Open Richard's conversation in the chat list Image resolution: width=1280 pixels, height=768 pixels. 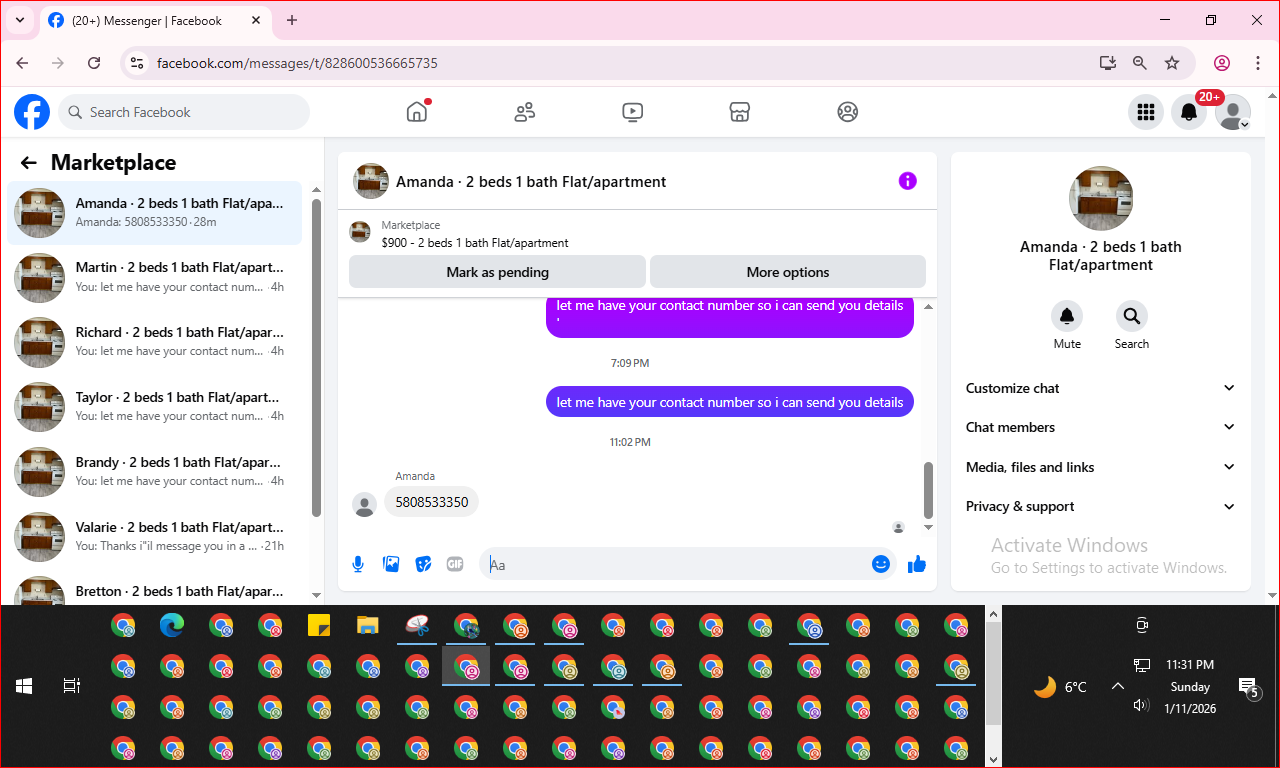[x=155, y=342]
